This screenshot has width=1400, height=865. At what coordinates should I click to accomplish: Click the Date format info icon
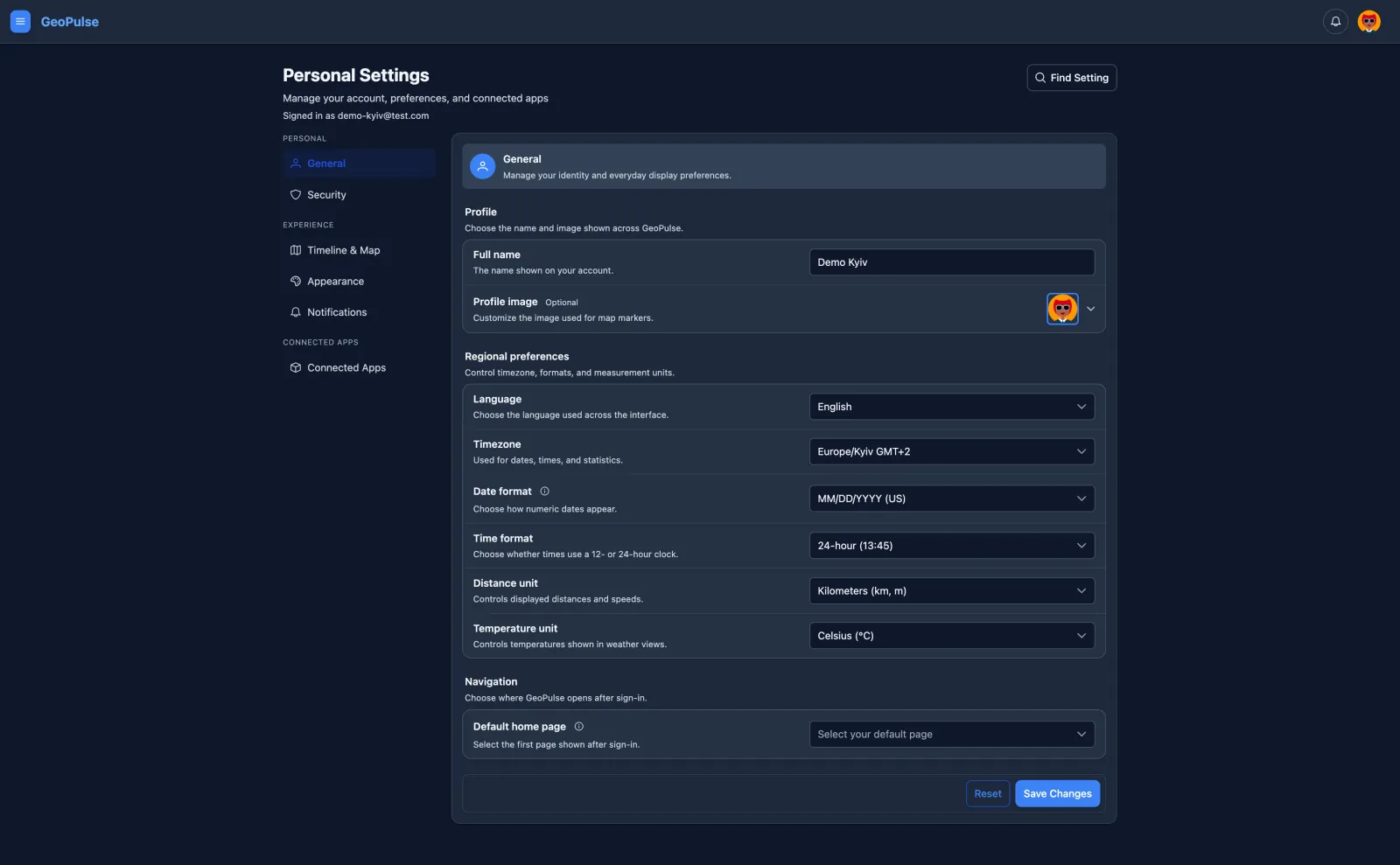(544, 492)
